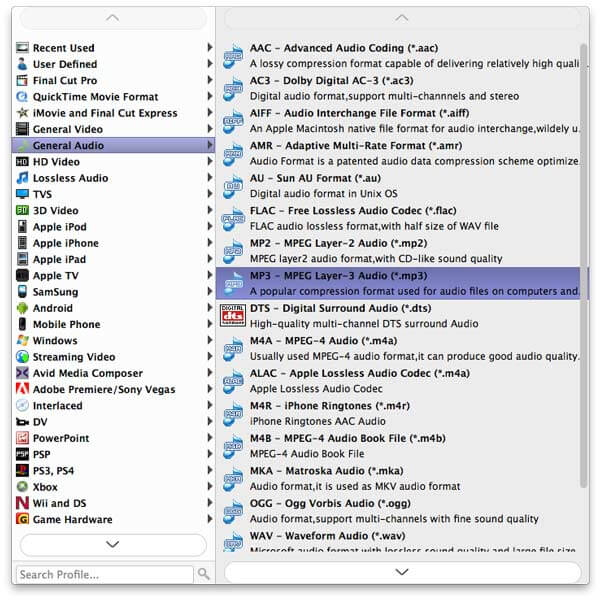Viewport: 600px width, 600px height.
Task: Open the Apple iPhone category
Action: 114,243
